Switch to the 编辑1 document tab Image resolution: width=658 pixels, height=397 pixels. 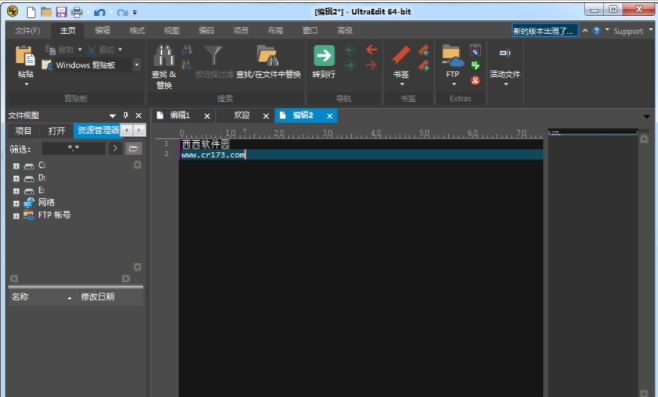(x=180, y=115)
